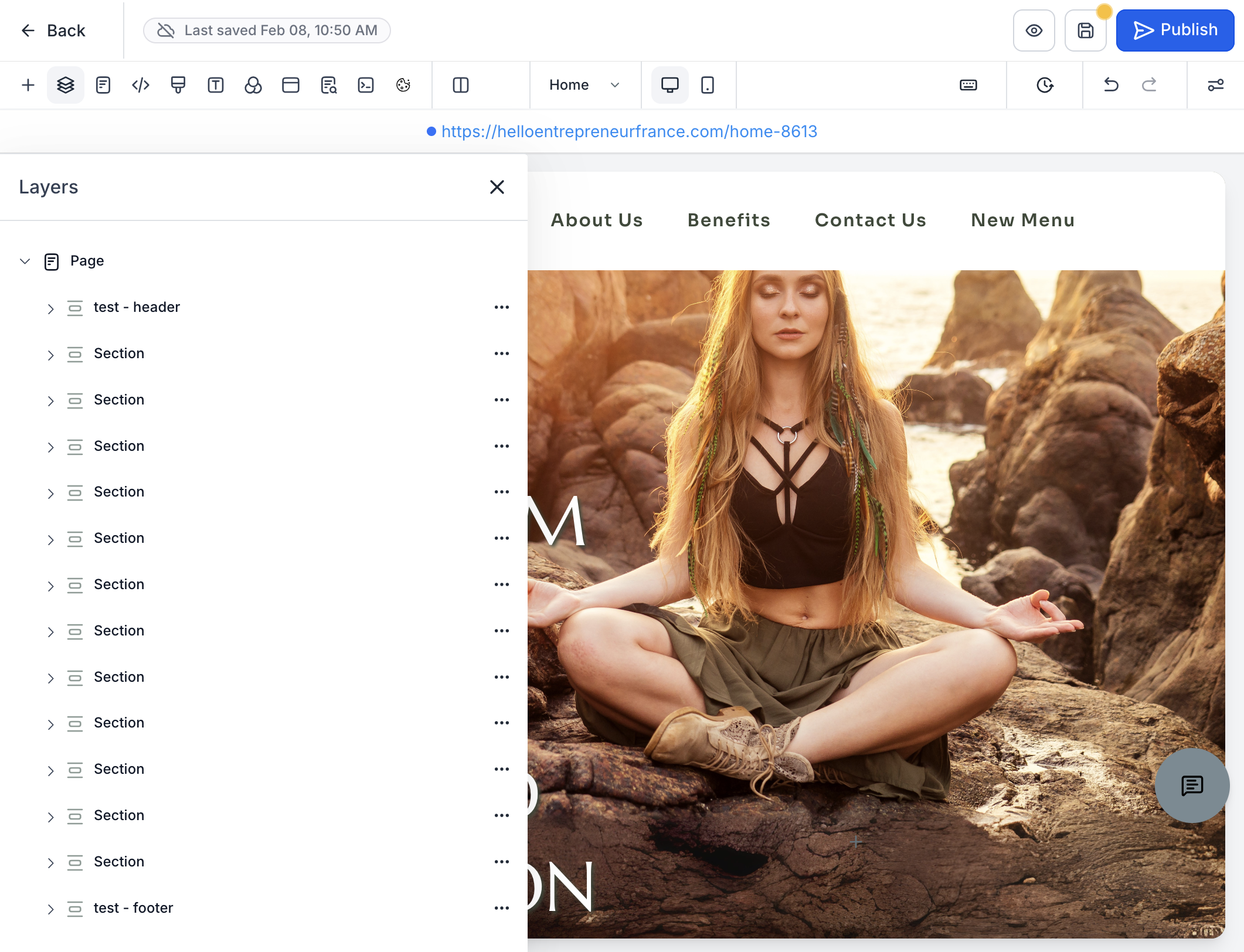This screenshot has width=1244, height=952.
Task: Open the settings sliders icon
Action: tap(1216, 85)
